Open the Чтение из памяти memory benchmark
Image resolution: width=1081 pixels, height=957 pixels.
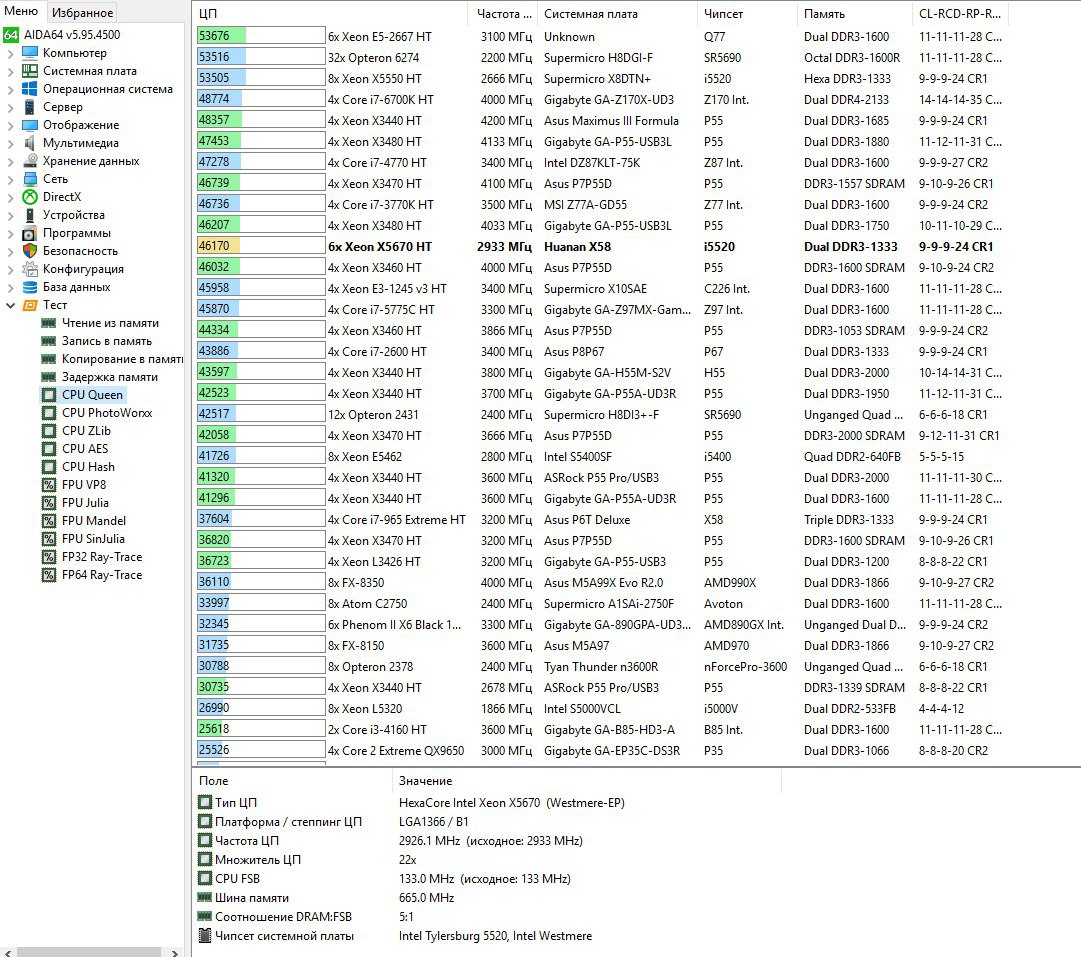tap(110, 323)
